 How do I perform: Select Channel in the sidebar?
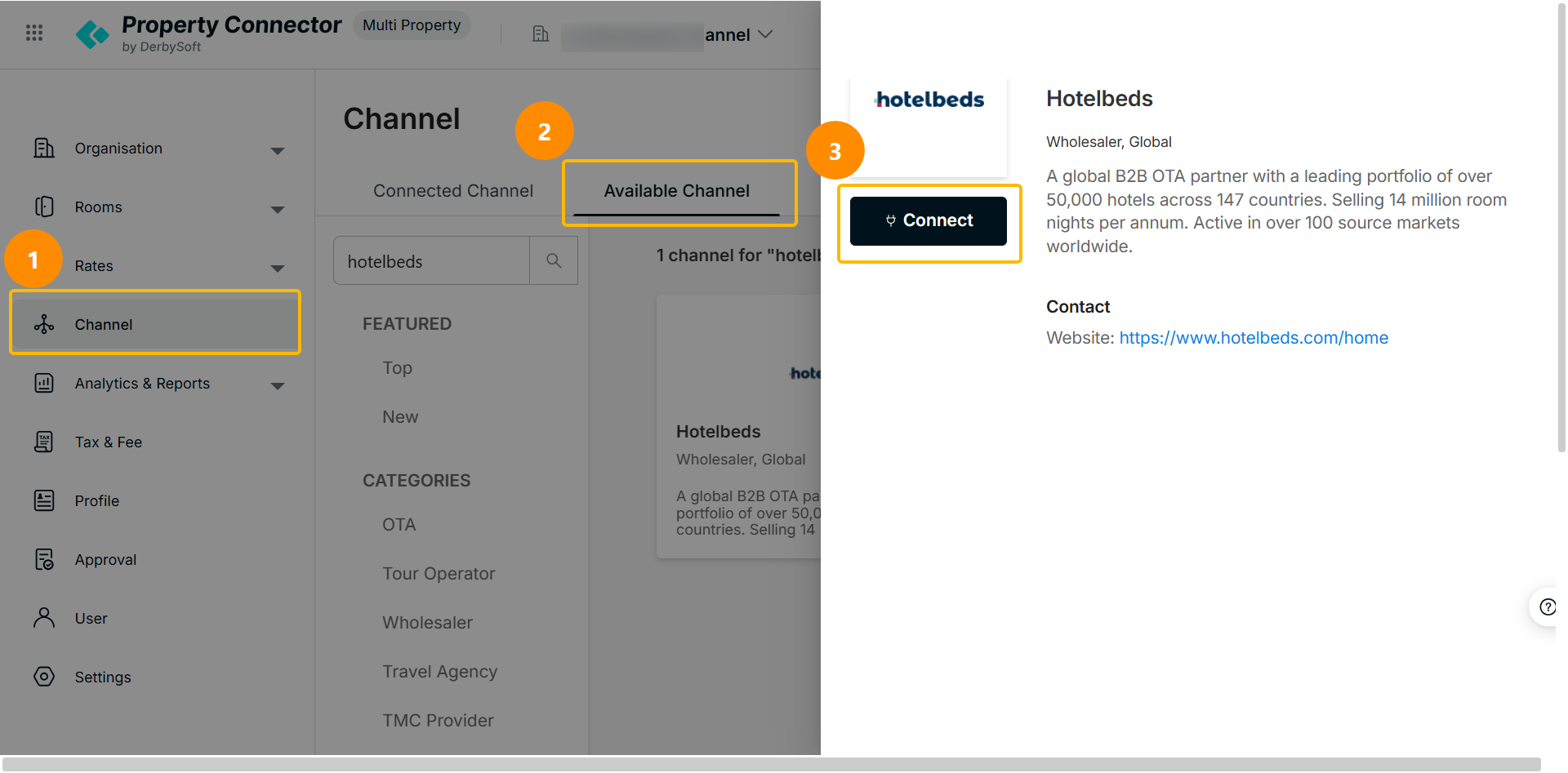tap(155, 324)
